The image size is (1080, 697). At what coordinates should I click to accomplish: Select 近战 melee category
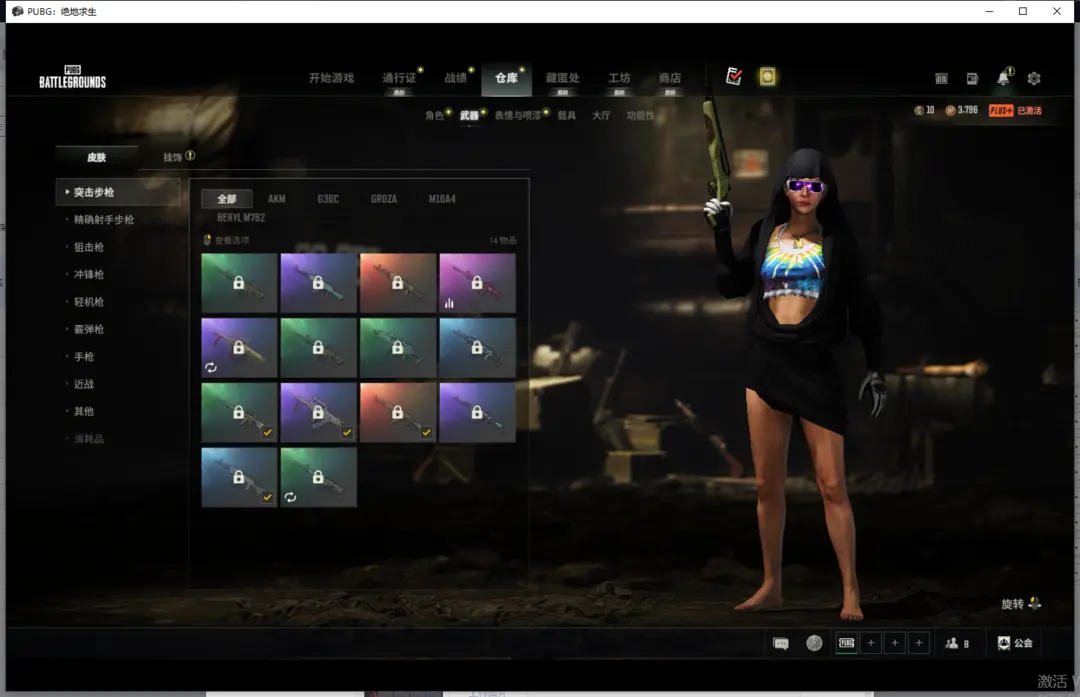click(84, 384)
